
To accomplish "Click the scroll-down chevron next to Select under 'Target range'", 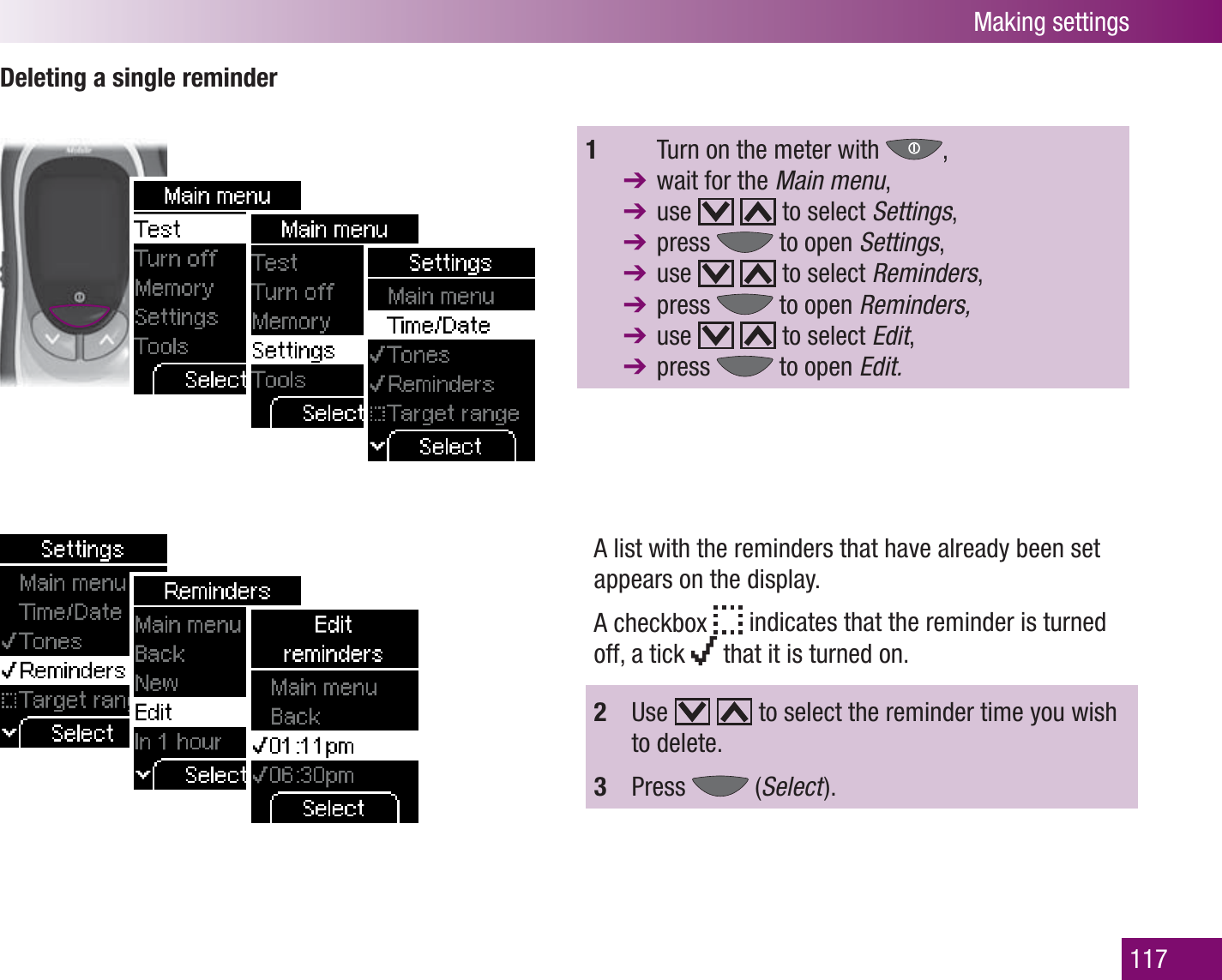I will [377, 447].
